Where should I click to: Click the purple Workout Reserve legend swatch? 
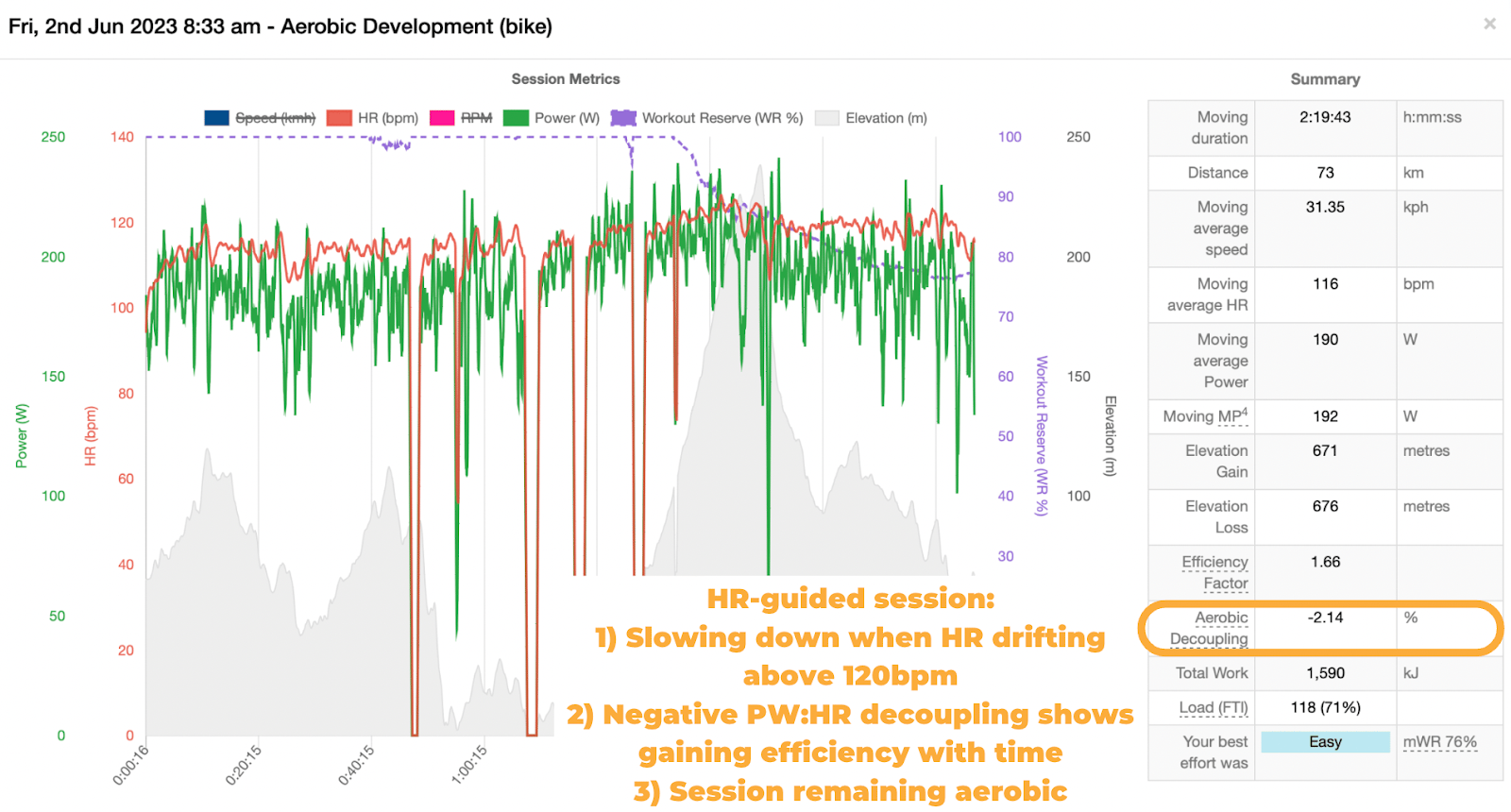tap(623, 118)
